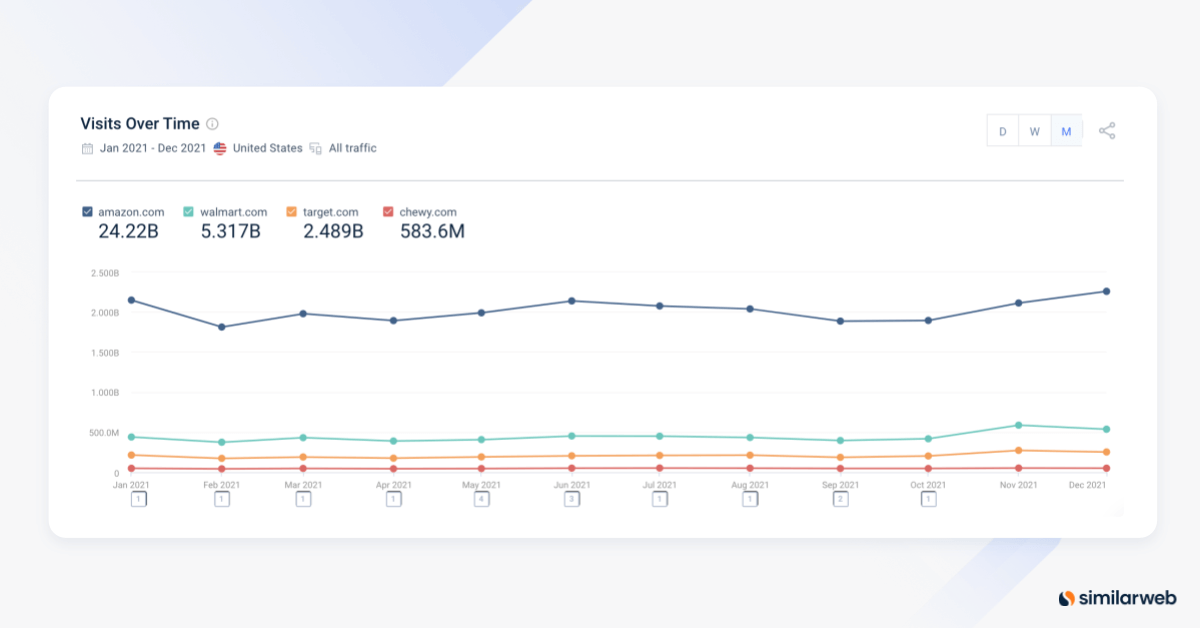This screenshot has width=1200, height=628.
Task: Click the Dec 2021 x-axis label
Action: pos(1087,485)
